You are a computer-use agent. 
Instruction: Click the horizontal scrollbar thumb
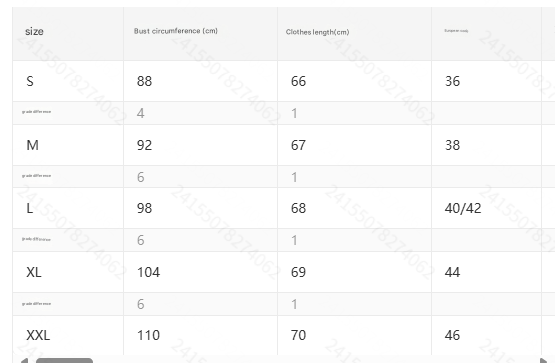click(64, 361)
